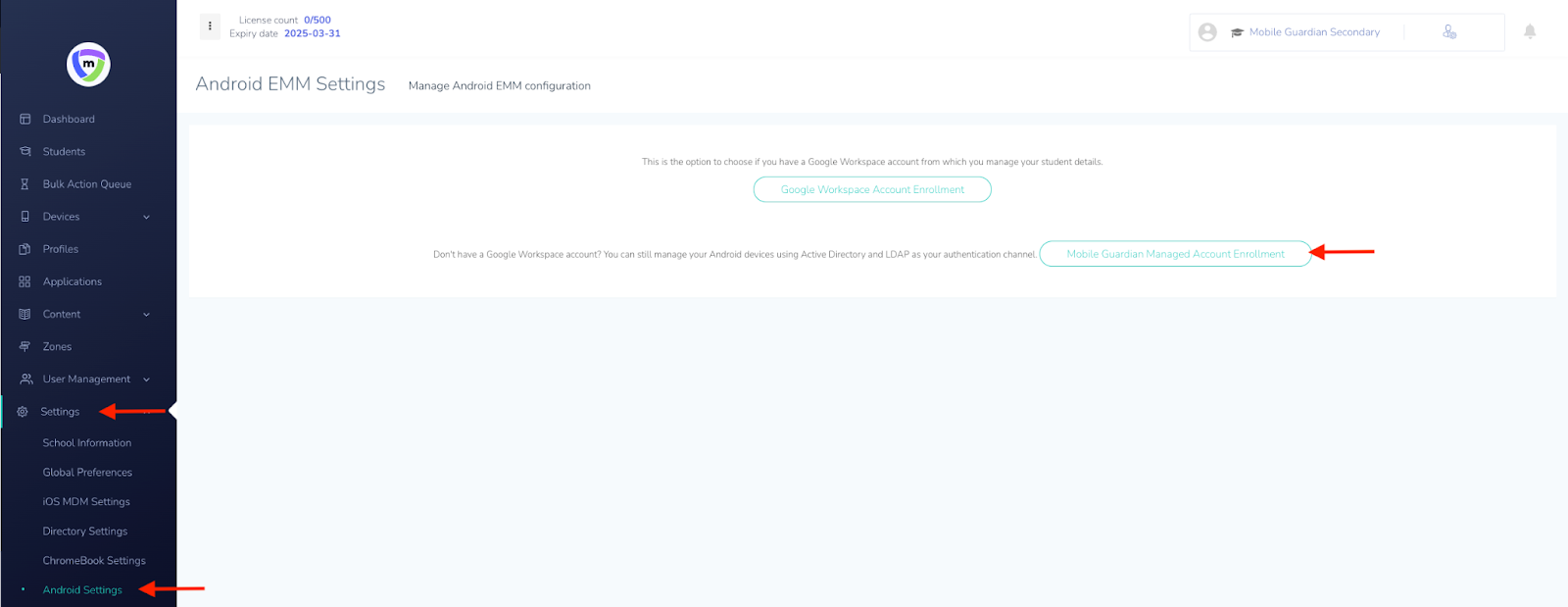Click the user switch icon in header

(x=1449, y=32)
